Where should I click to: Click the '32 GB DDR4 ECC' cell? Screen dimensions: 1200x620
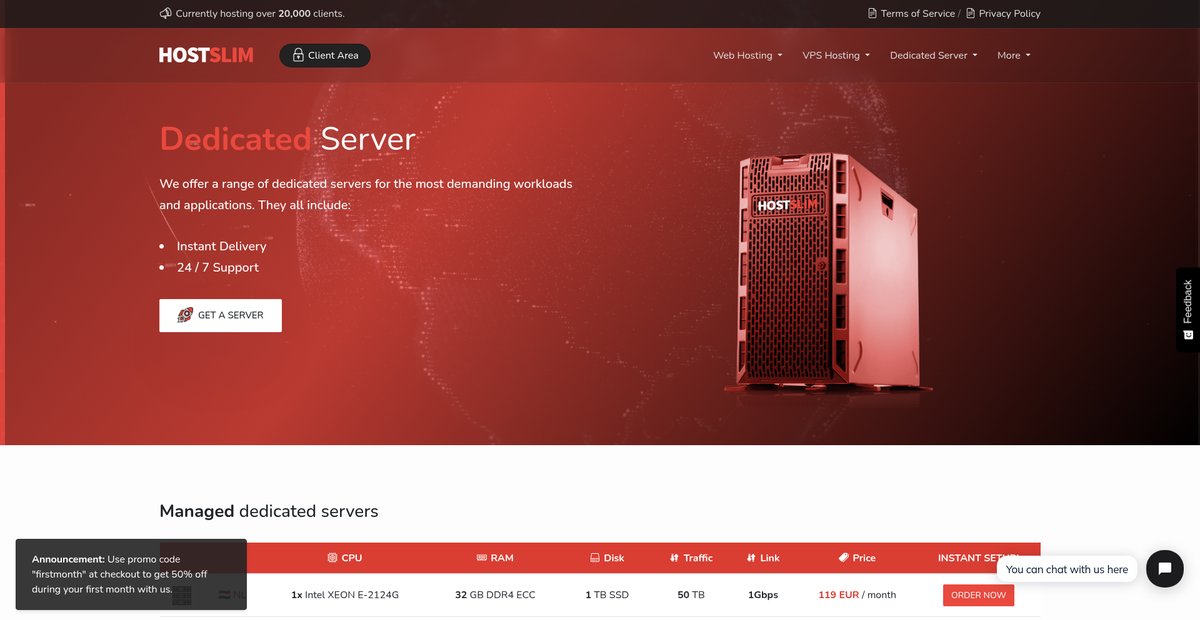click(x=495, y=595)
